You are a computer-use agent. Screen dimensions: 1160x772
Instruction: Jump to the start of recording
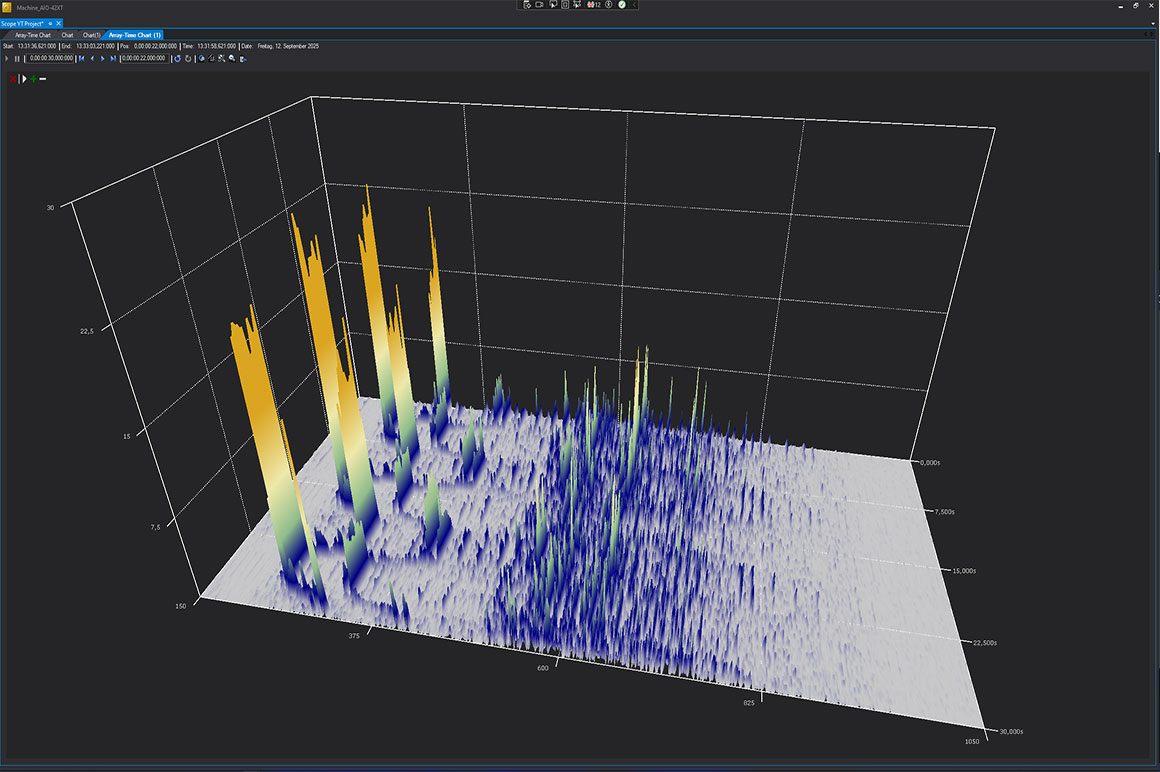pos(82,59)
